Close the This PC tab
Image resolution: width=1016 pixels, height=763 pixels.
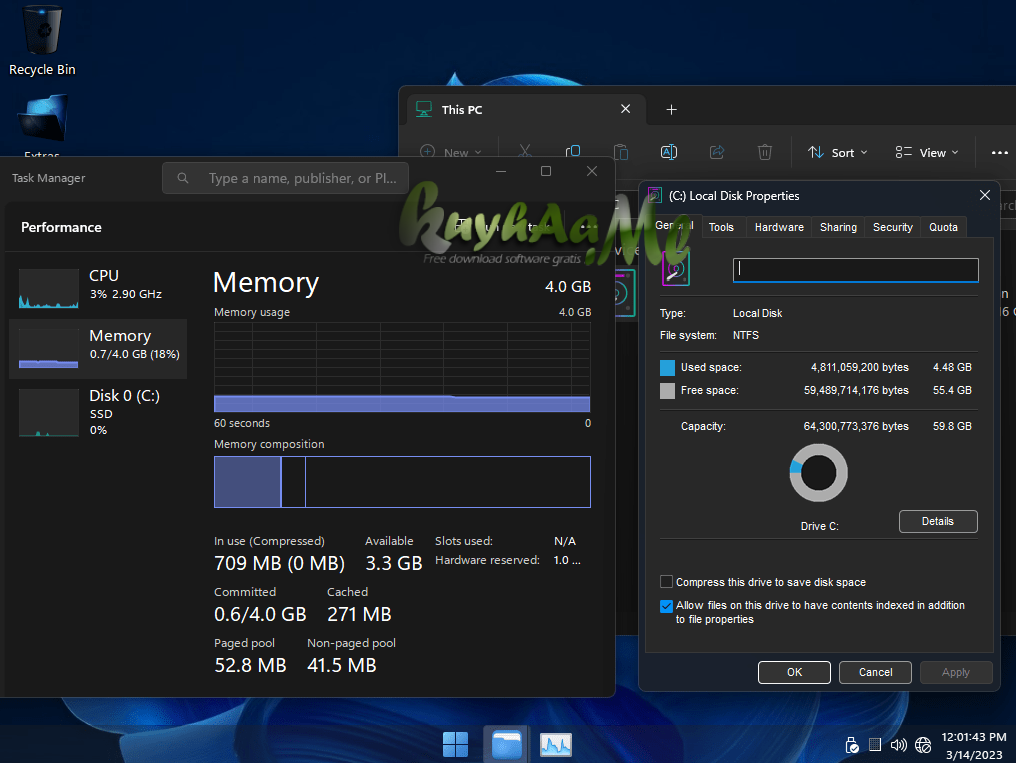tap(625, 109)
